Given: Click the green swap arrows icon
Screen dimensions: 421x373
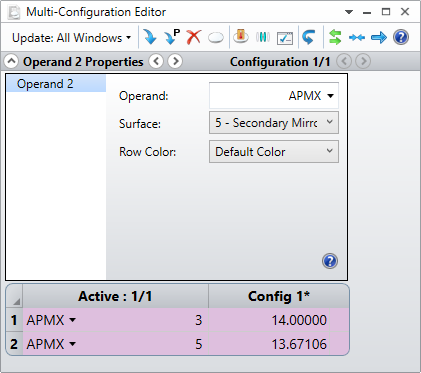Looking at the screenshot, I should click(x=335, y=37).
